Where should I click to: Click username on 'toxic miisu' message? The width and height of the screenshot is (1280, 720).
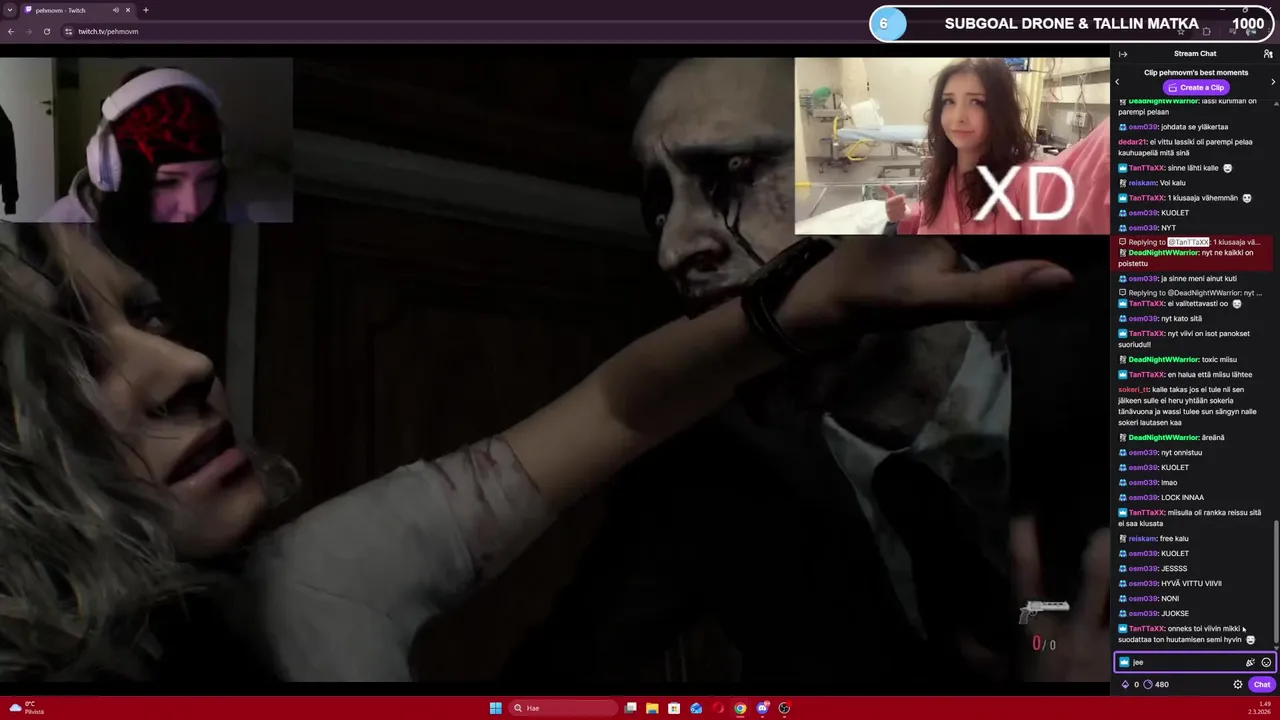click(x=1163, y=359)
